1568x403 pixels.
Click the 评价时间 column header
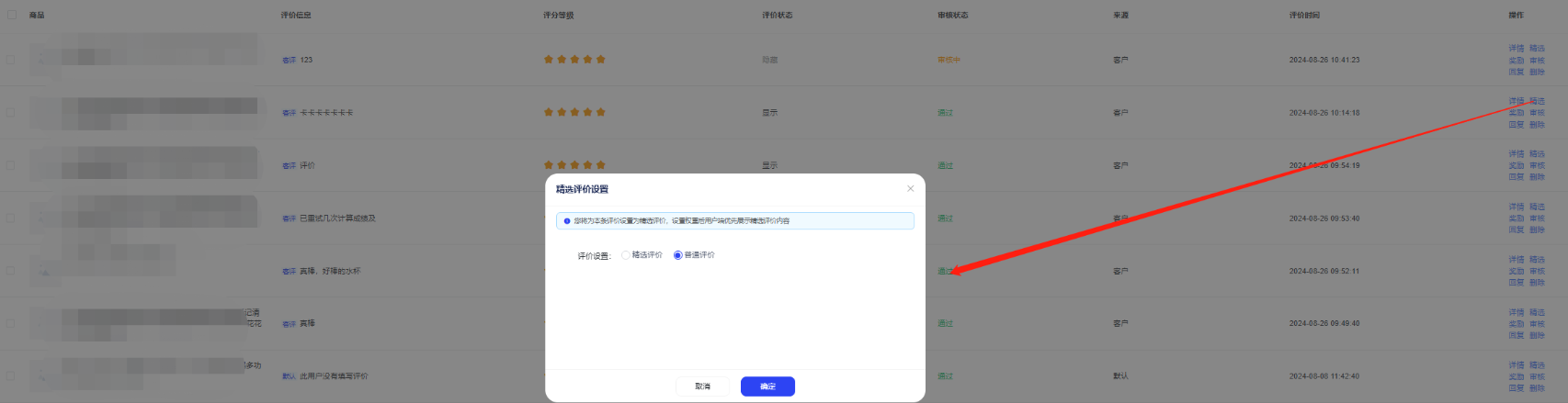1304,16
